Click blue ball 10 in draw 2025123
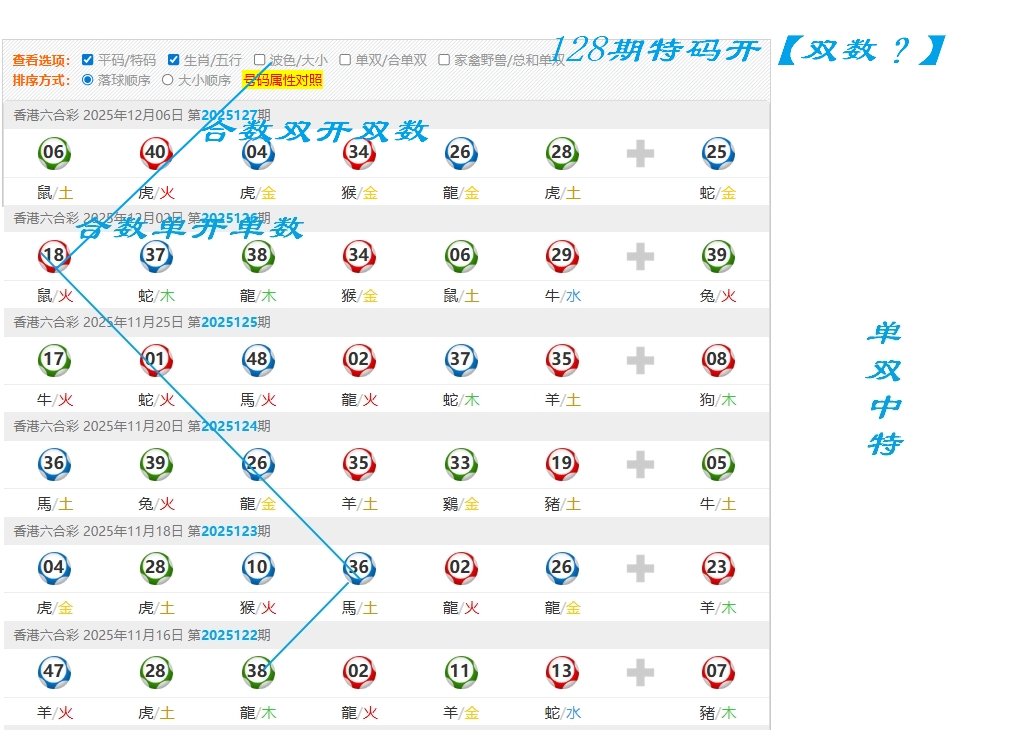 coord(257,568)
